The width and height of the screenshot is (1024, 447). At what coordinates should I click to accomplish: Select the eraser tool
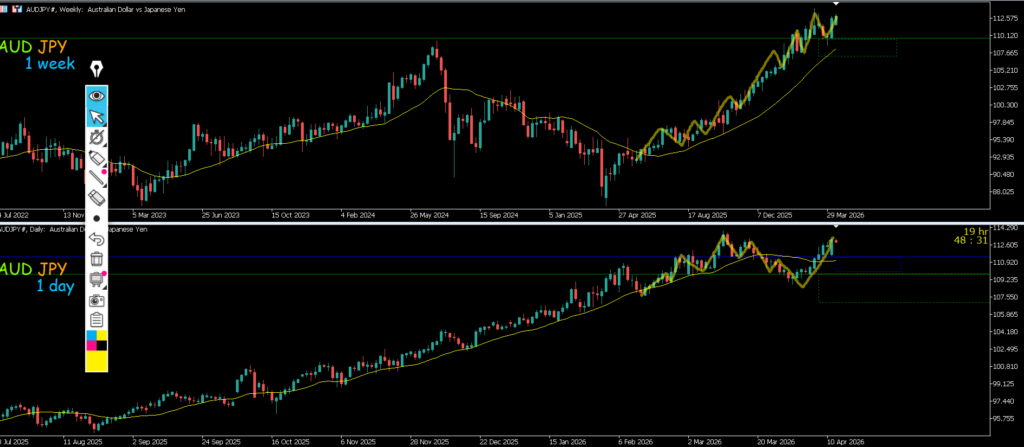pos(97,198)
